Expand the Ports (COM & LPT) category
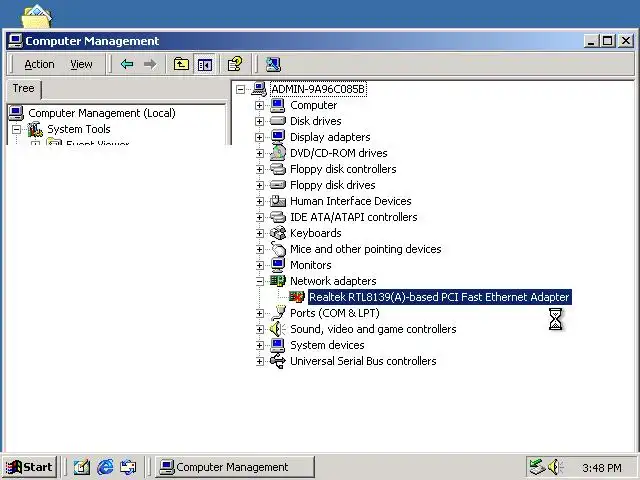 pos(259,313)
